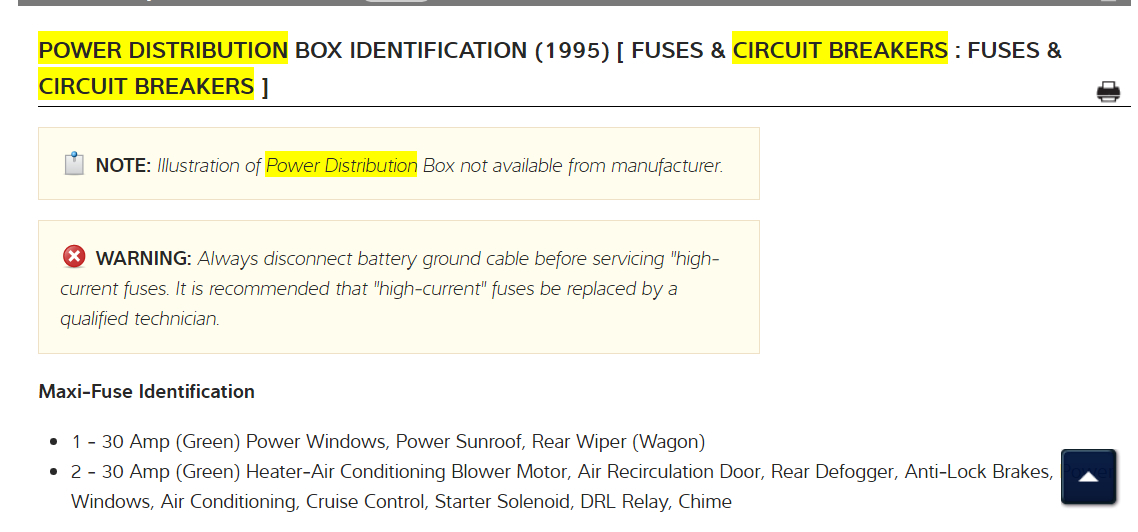
Task: Click "BOX IDENTIFICATION" text in the title
Action: click(410, 50)
